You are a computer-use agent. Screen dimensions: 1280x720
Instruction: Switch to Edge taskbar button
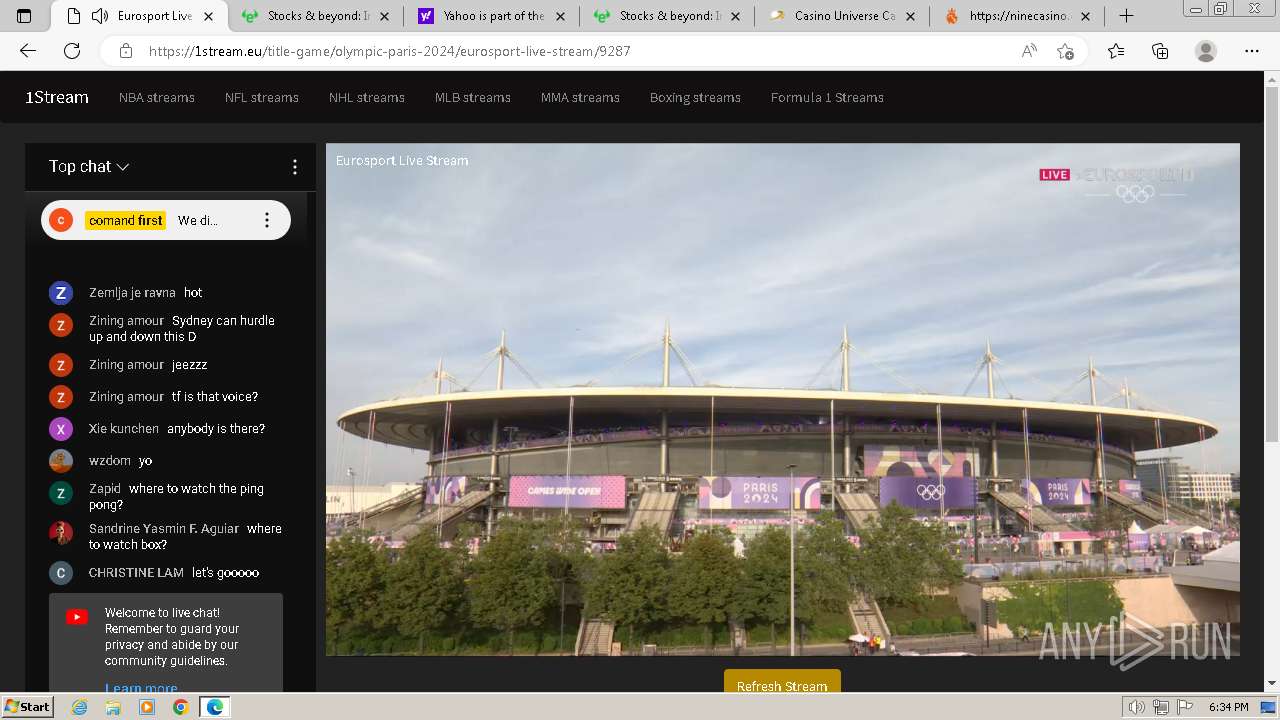click(214, 707)
